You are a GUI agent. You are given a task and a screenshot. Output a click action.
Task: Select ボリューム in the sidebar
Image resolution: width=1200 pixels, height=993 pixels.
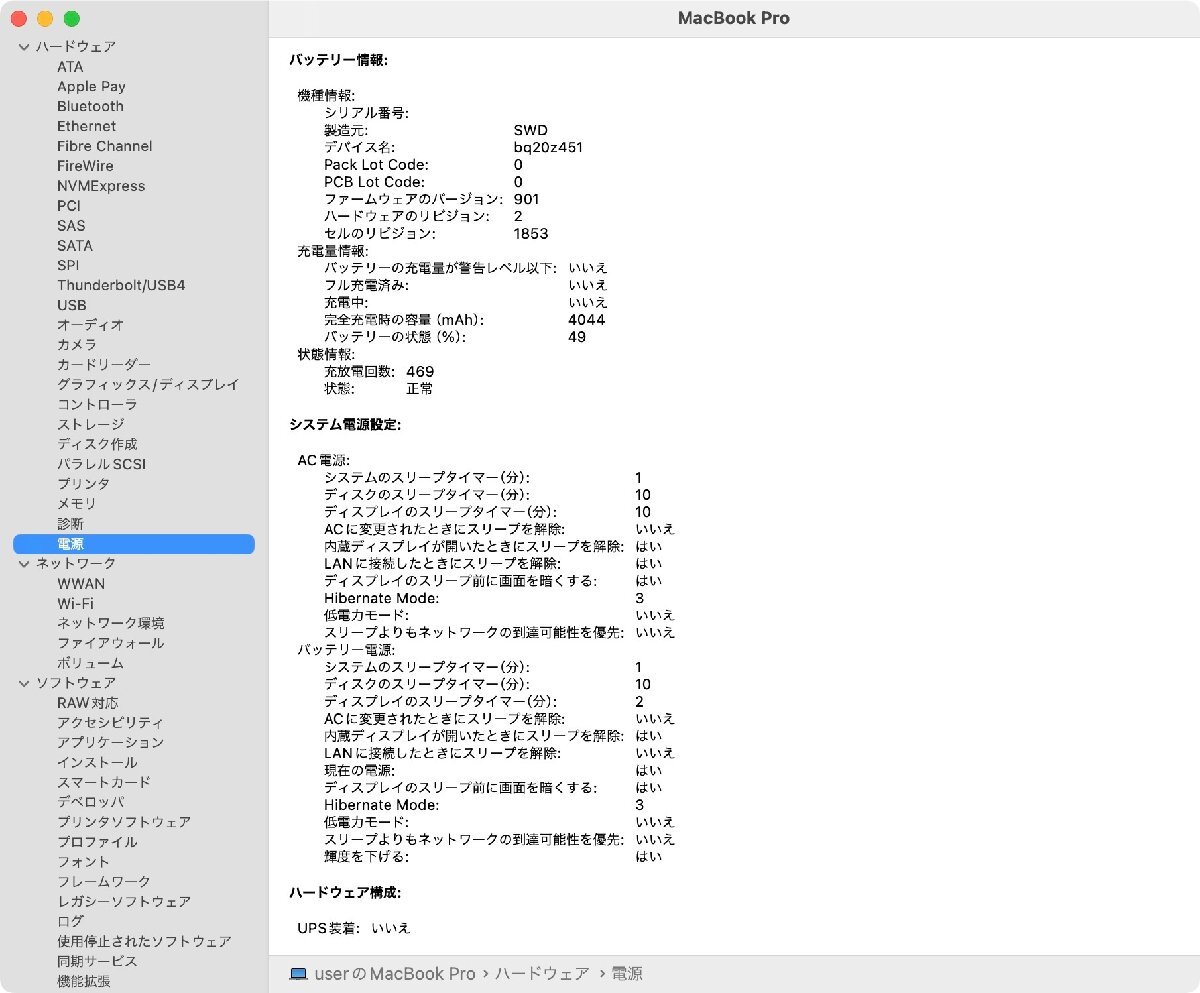[x=90, y=663]
